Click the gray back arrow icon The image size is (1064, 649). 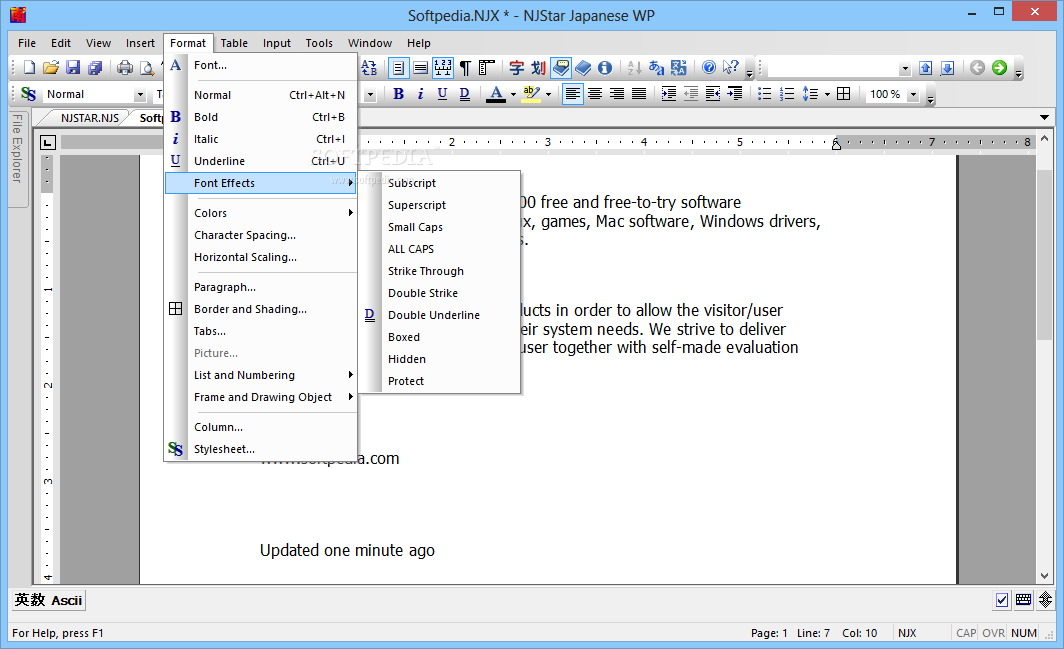(977, 67)
